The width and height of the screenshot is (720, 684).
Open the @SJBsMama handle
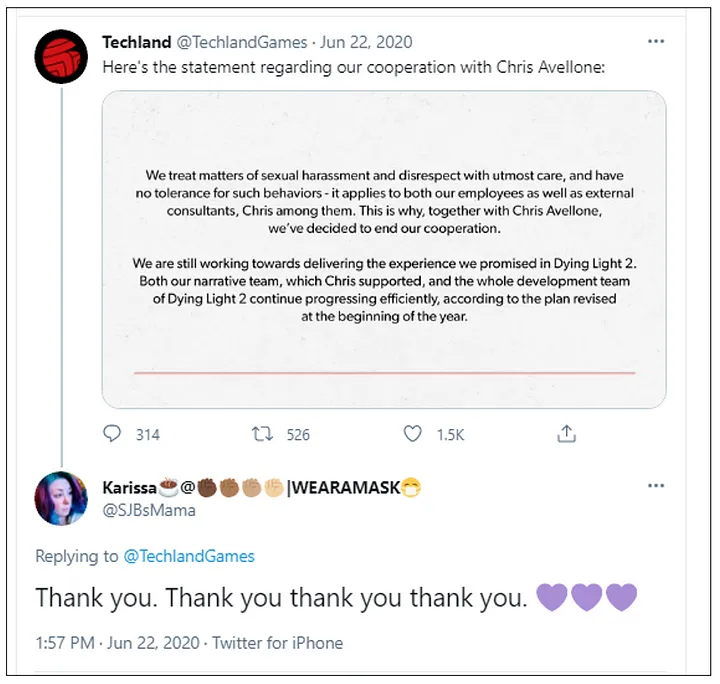pos(149,510)
